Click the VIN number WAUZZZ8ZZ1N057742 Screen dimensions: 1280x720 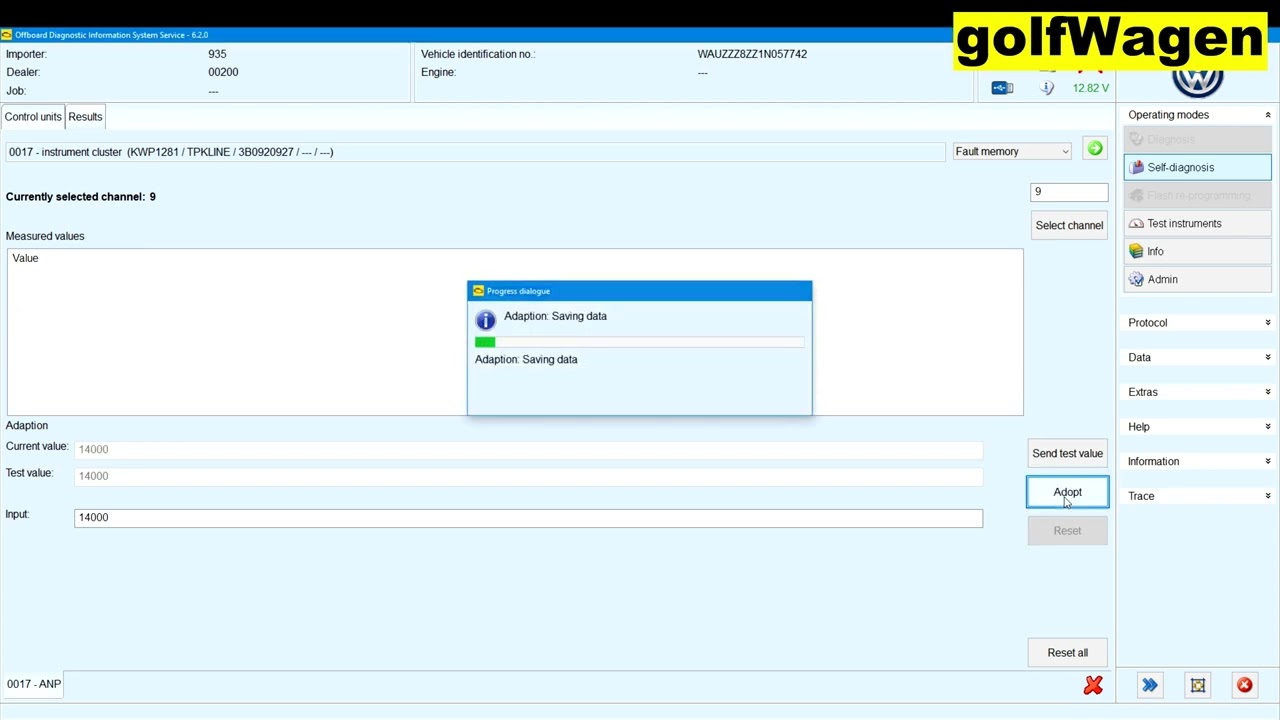click(752, 54)
